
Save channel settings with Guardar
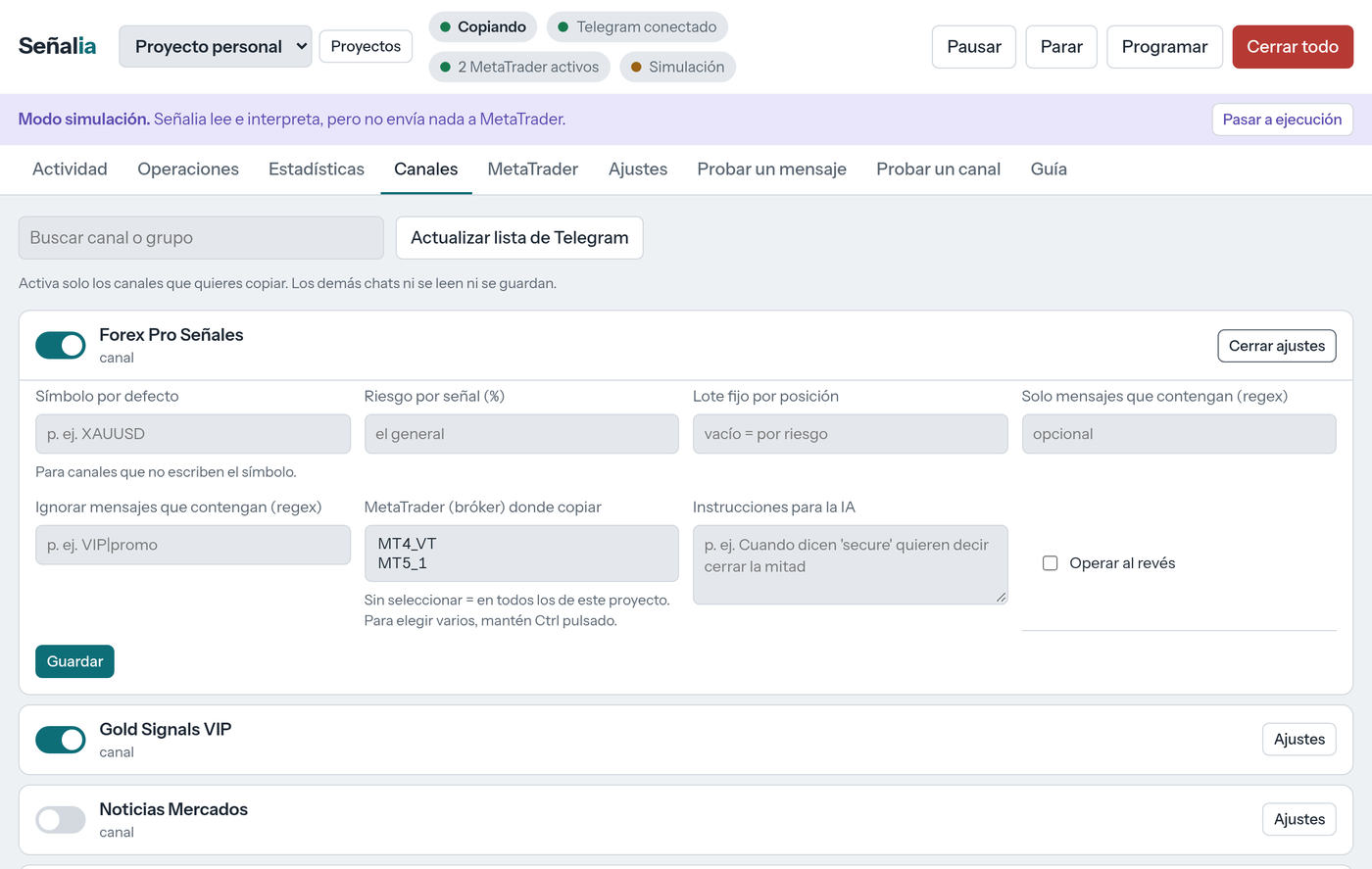point(74,661)
